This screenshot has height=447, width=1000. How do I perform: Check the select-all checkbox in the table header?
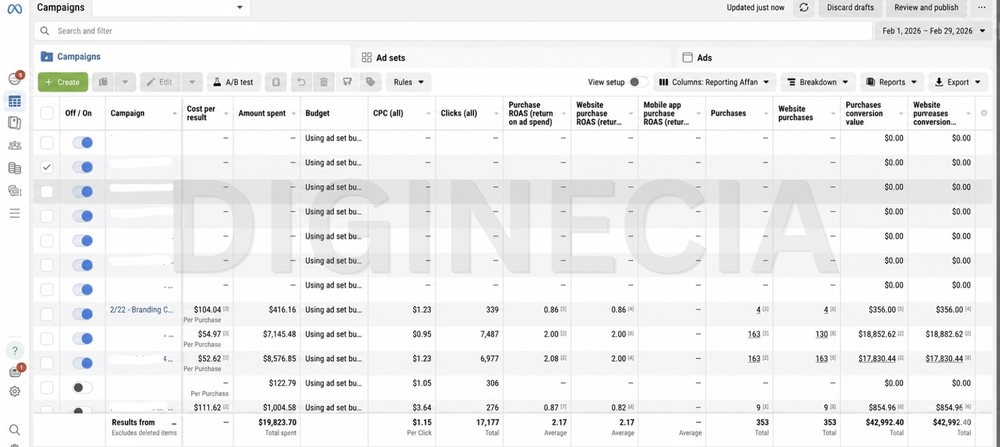47,113
